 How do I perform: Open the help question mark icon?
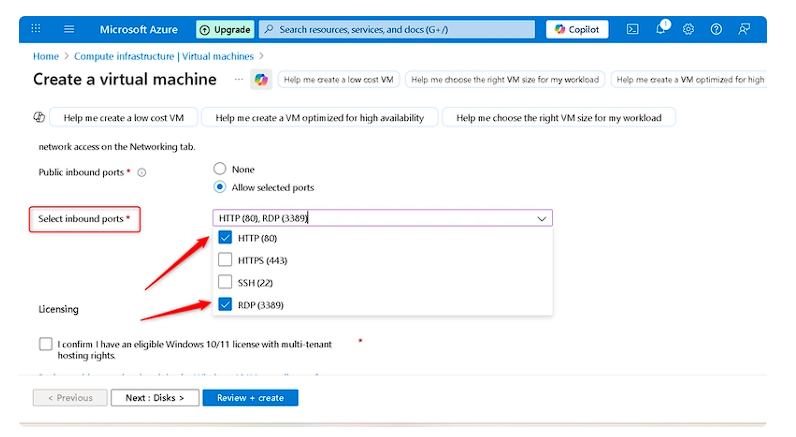[716, 29]
